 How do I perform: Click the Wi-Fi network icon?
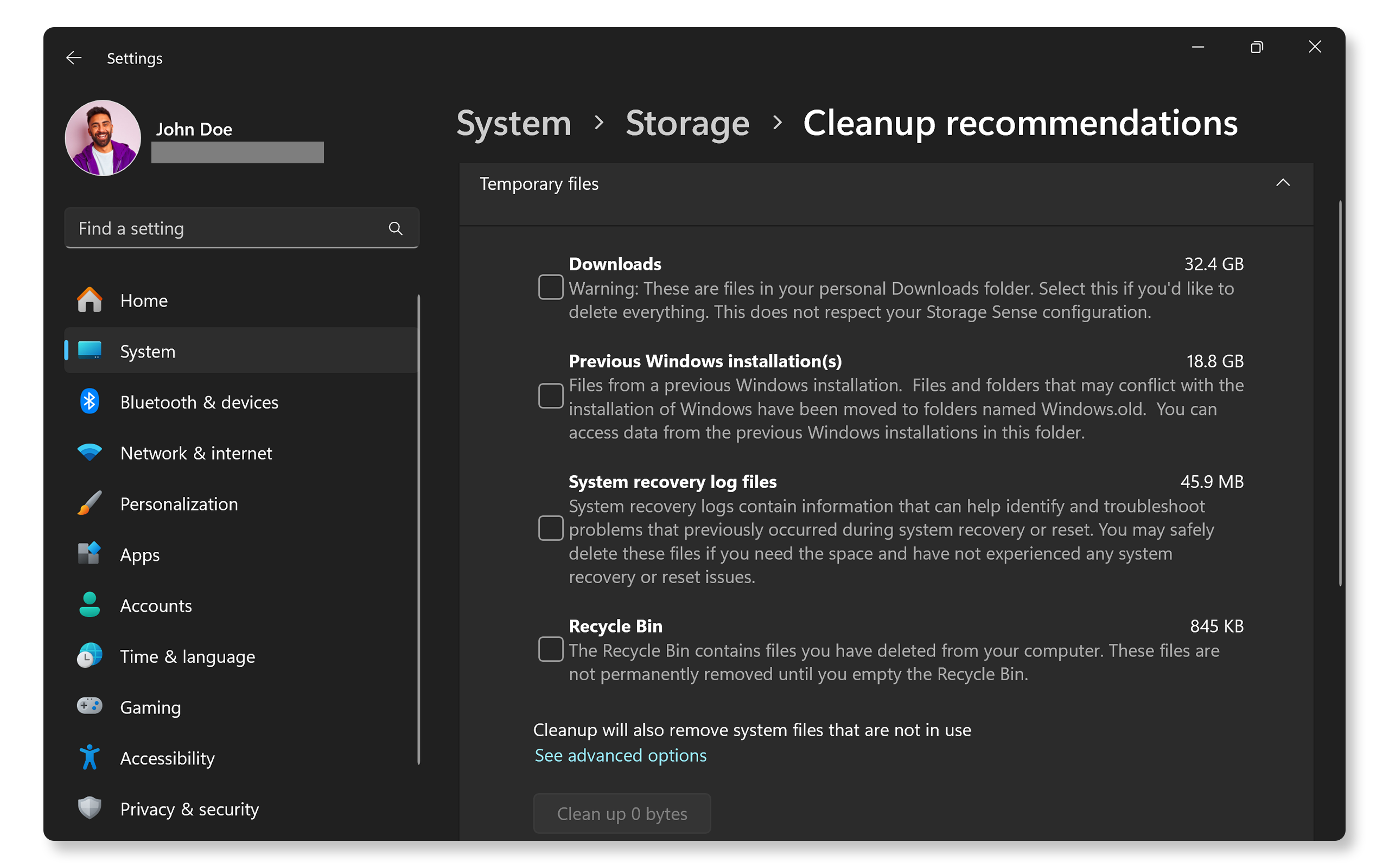90,453
